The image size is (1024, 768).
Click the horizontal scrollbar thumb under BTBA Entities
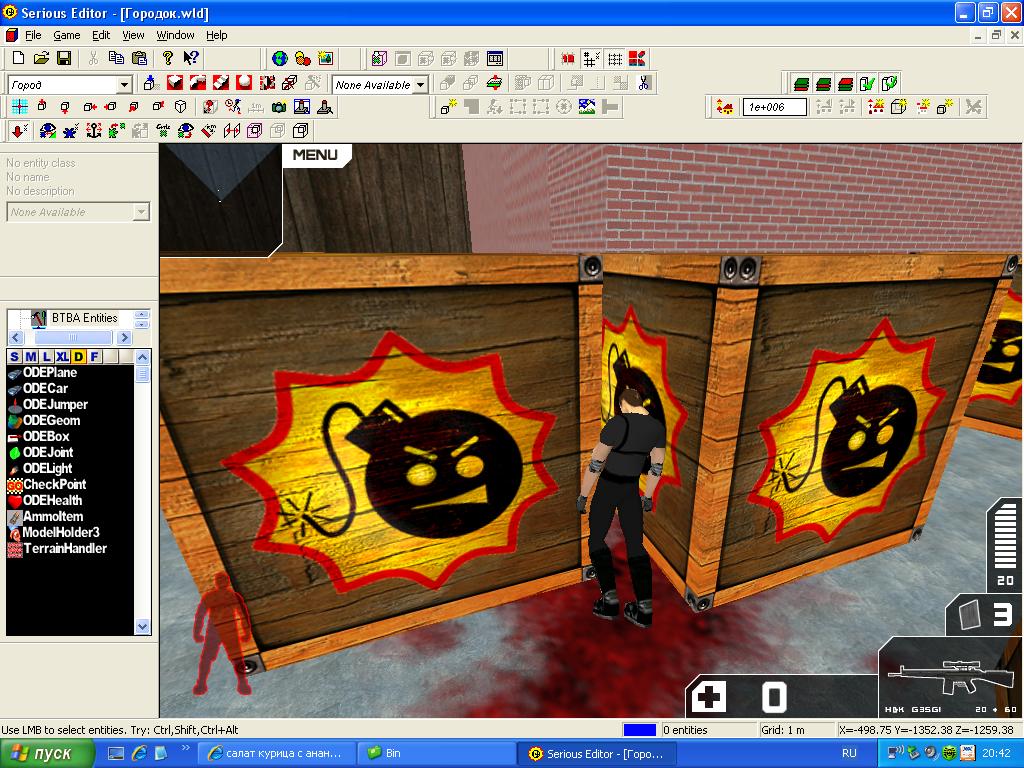coord(72,338)
